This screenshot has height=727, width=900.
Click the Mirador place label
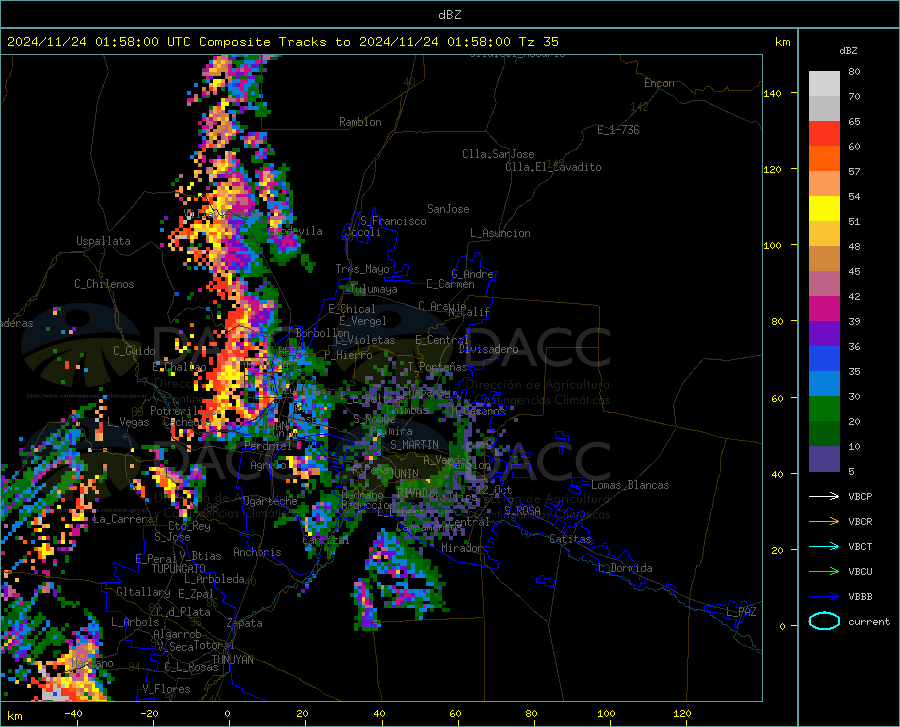pyautogui.click(x=462, y=548)
